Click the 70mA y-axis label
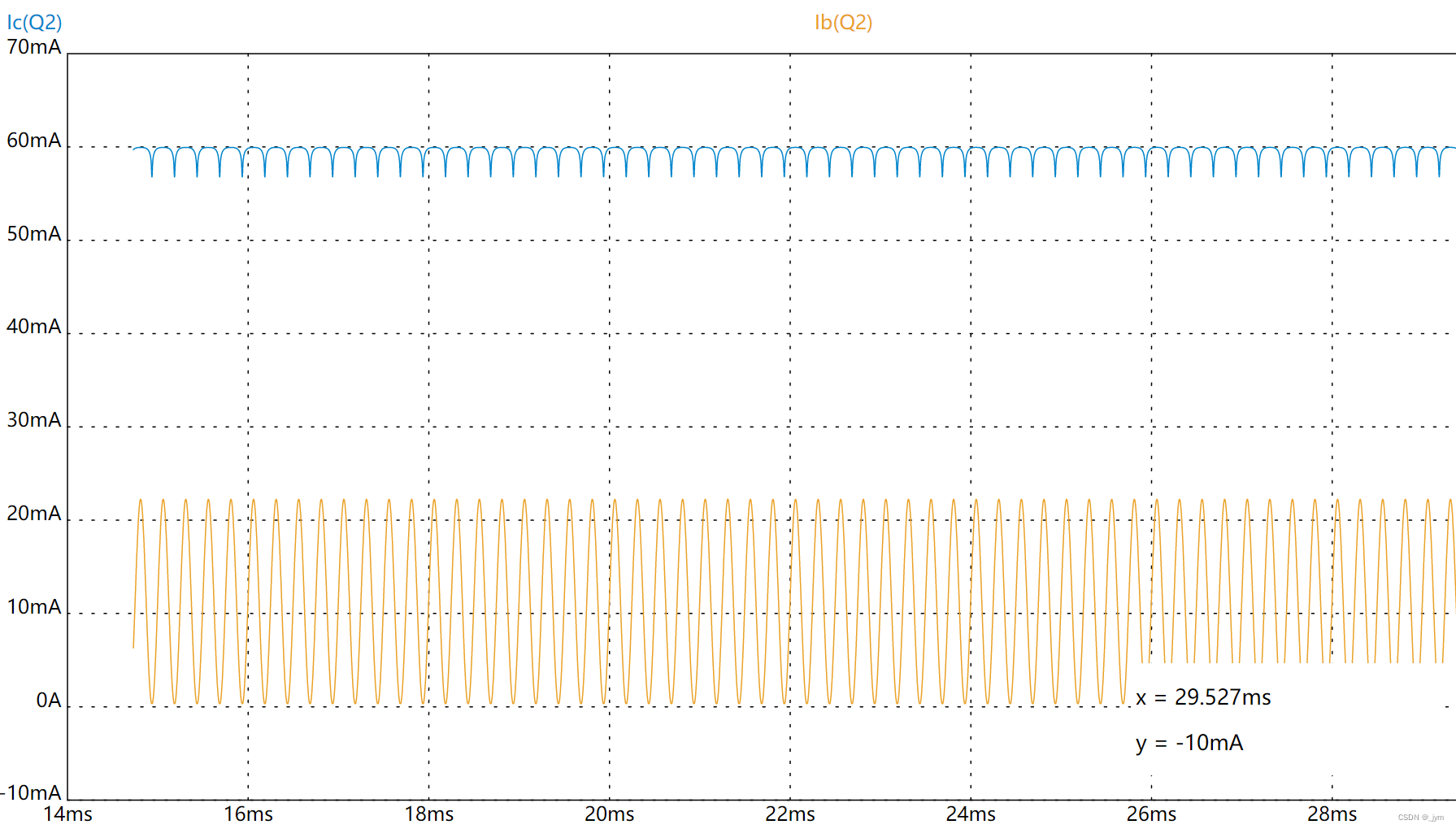Viewport: 1456px width, 829px height. pos(34,47)
